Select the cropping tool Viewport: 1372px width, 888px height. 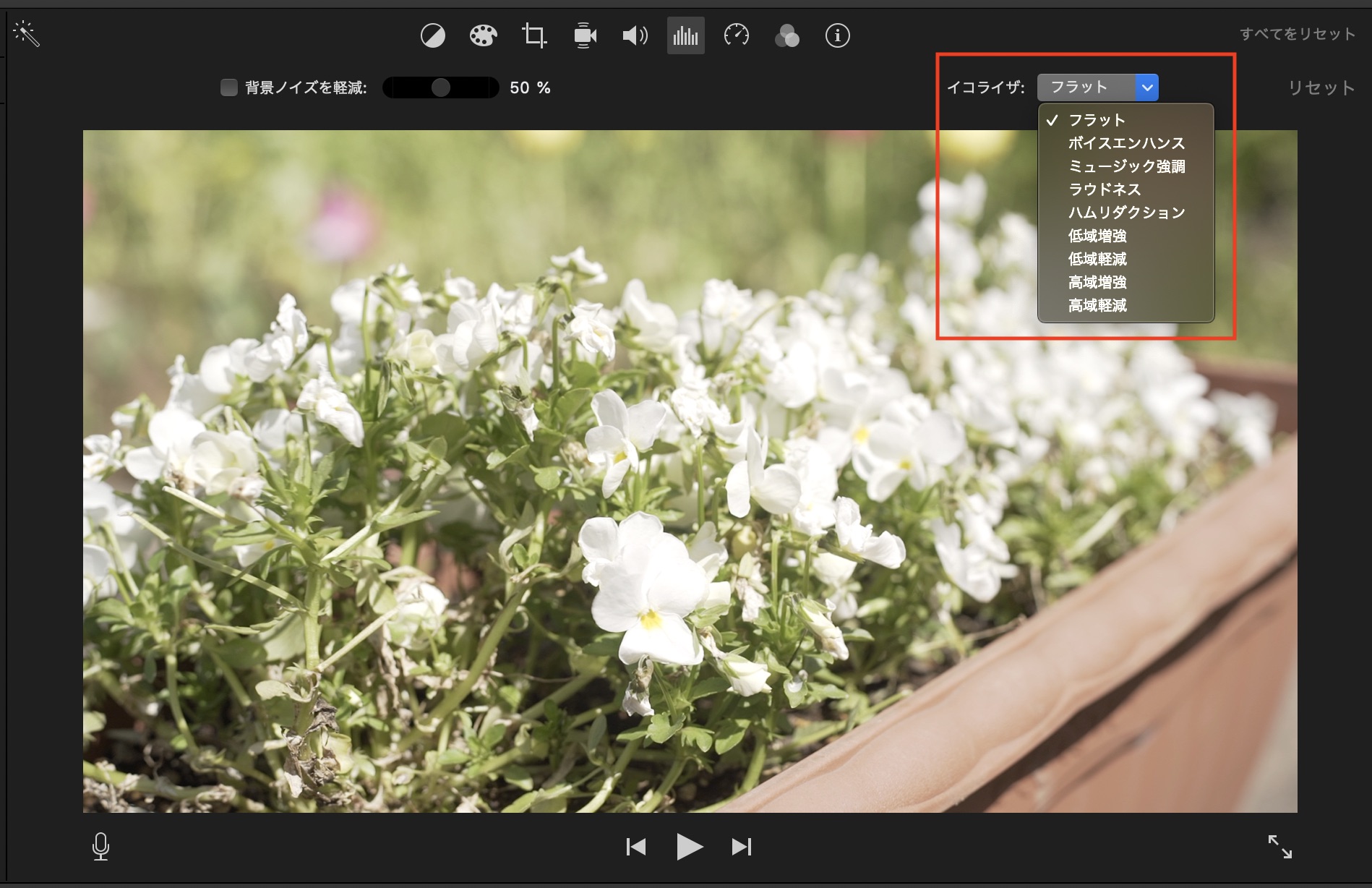[x=534, y=35]
